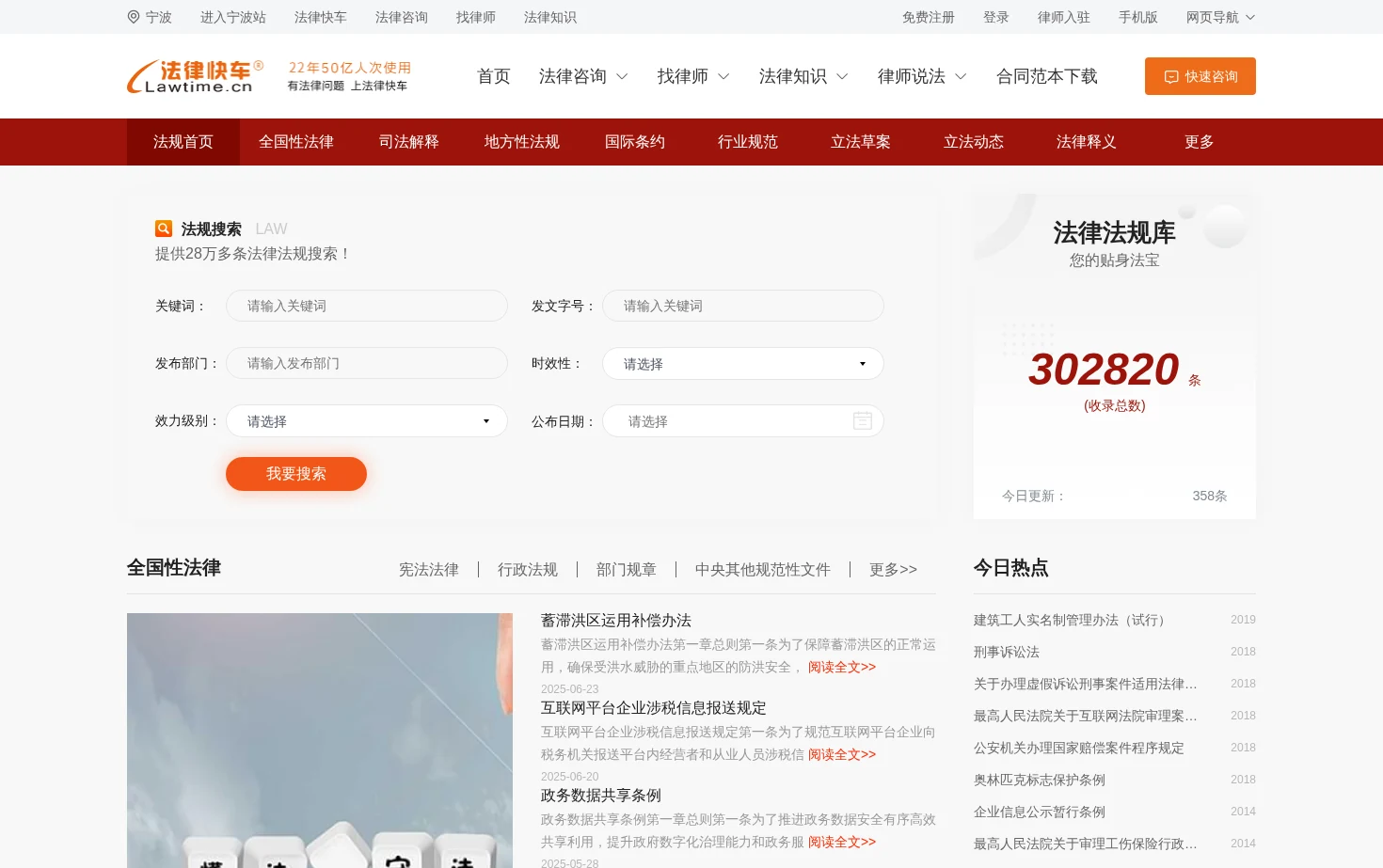Viewport: 1383px width, 868px height.
Task: Open the 部门规章 category link
Action: [x=627, y=569]
